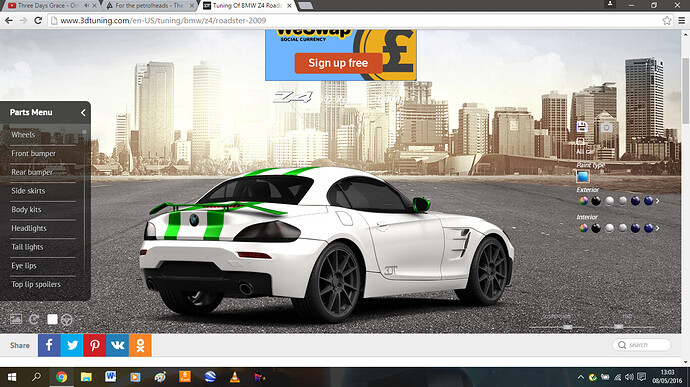This screenshot has width=690, height=387.
Task: Click the Sign up free button
Action: [338, 63]
